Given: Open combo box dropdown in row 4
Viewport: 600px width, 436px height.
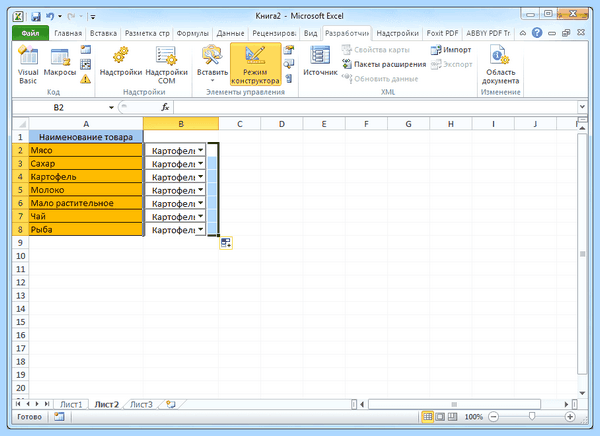Looking at the screenshot, I should click(201, 177).
